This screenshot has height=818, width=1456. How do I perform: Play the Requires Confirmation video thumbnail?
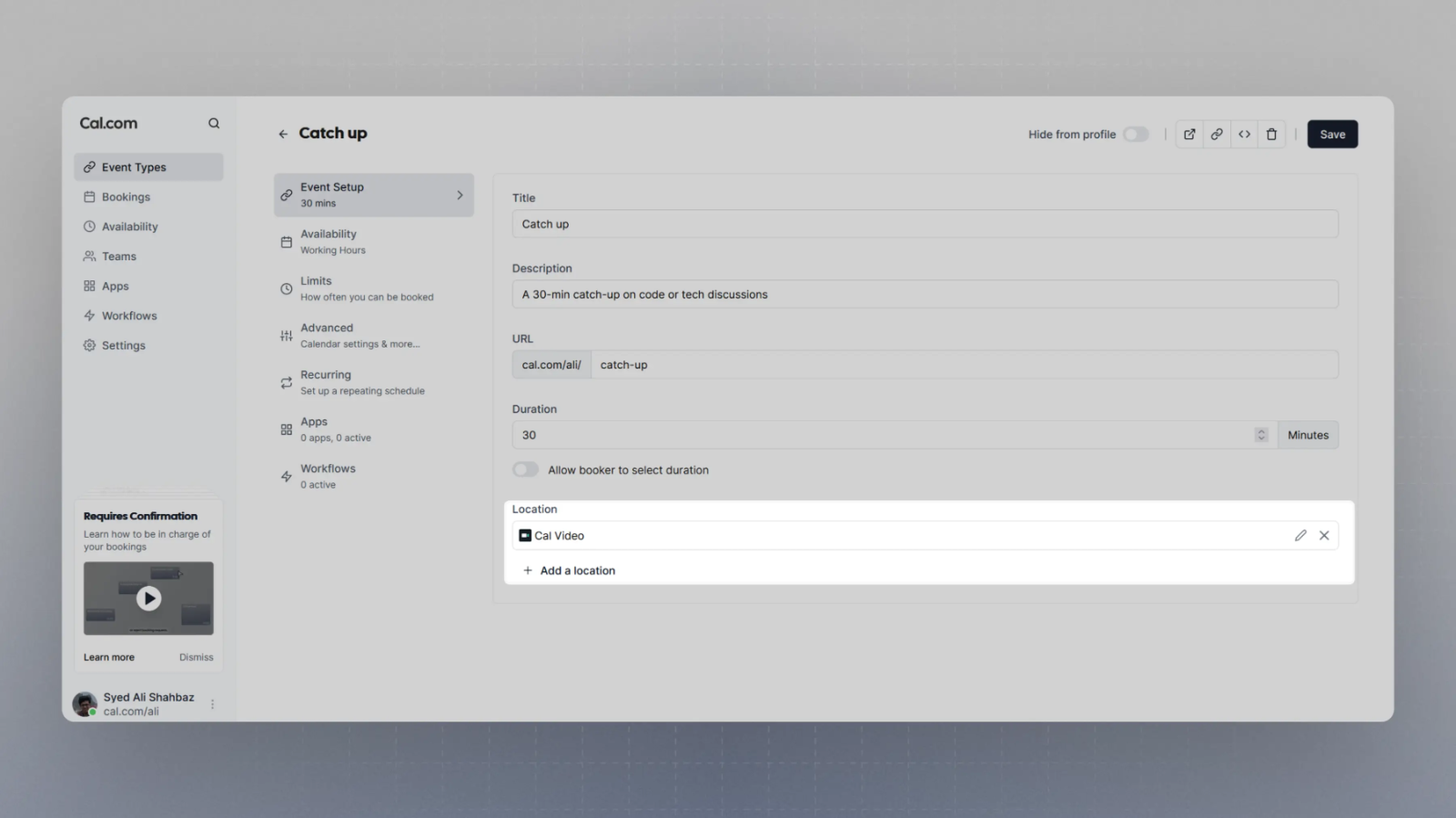148,598
